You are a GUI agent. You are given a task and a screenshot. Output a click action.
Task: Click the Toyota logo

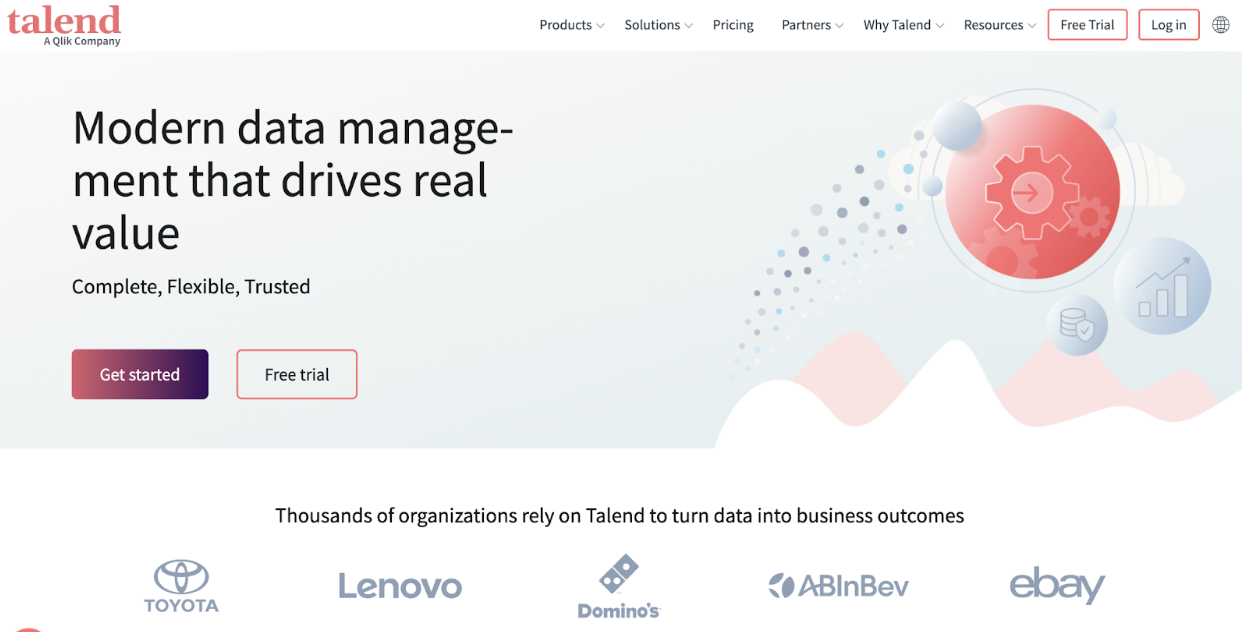[x=181, y=586]
